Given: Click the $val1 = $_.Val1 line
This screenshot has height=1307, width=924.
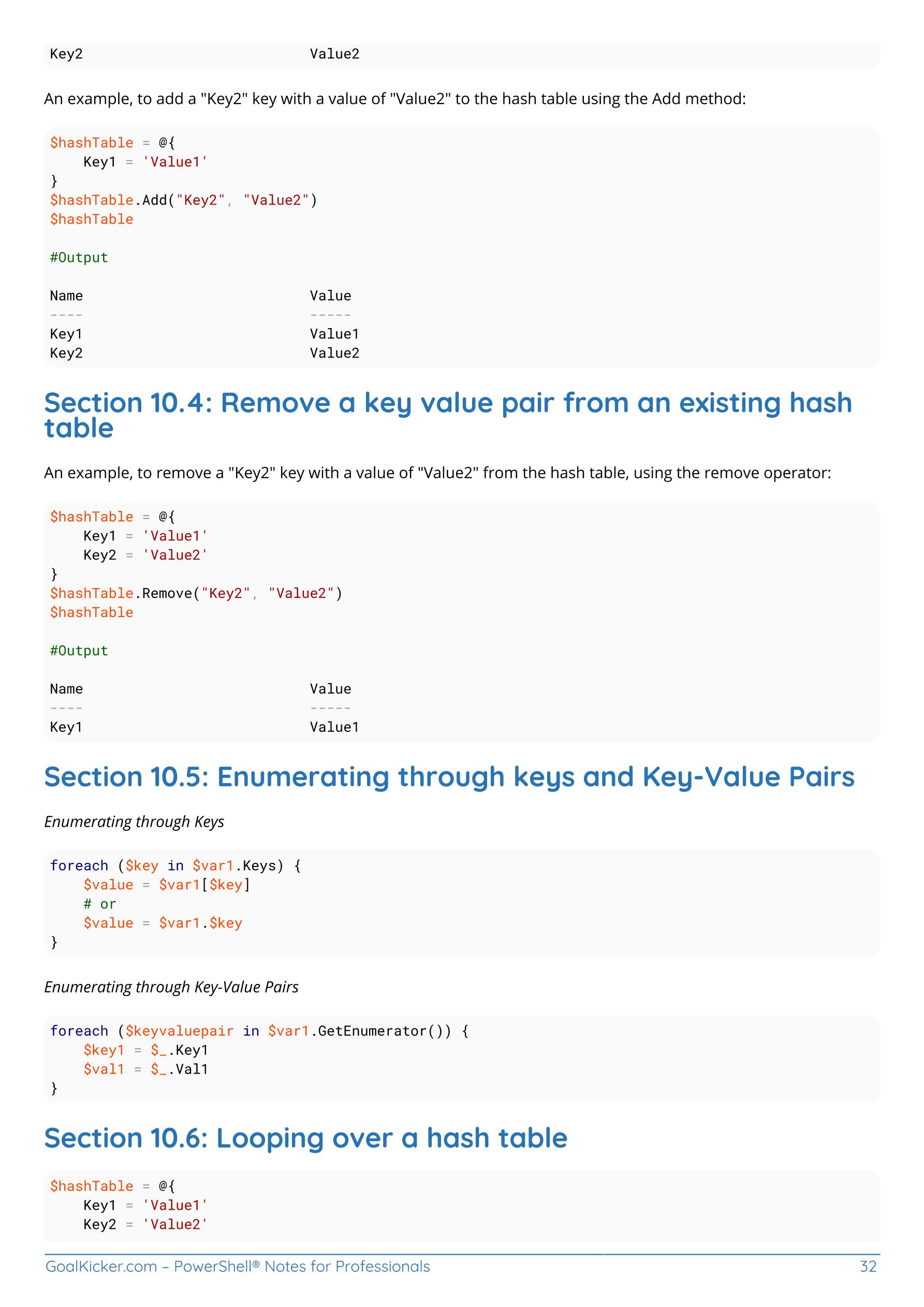Looking at the screenshot, I should pos(146,1069).
